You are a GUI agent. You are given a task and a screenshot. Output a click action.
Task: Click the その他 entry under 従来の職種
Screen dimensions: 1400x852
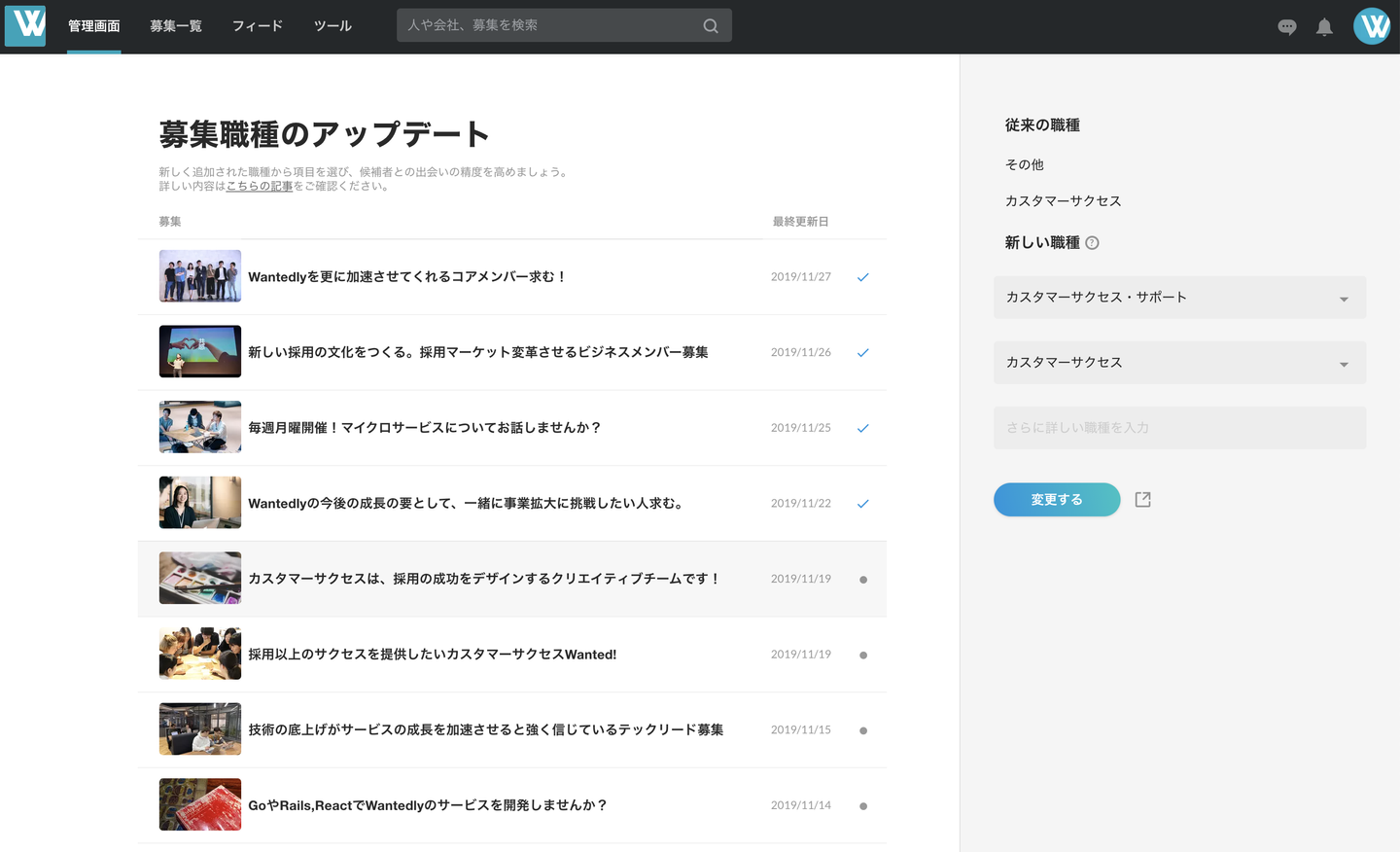(1025, 165)
